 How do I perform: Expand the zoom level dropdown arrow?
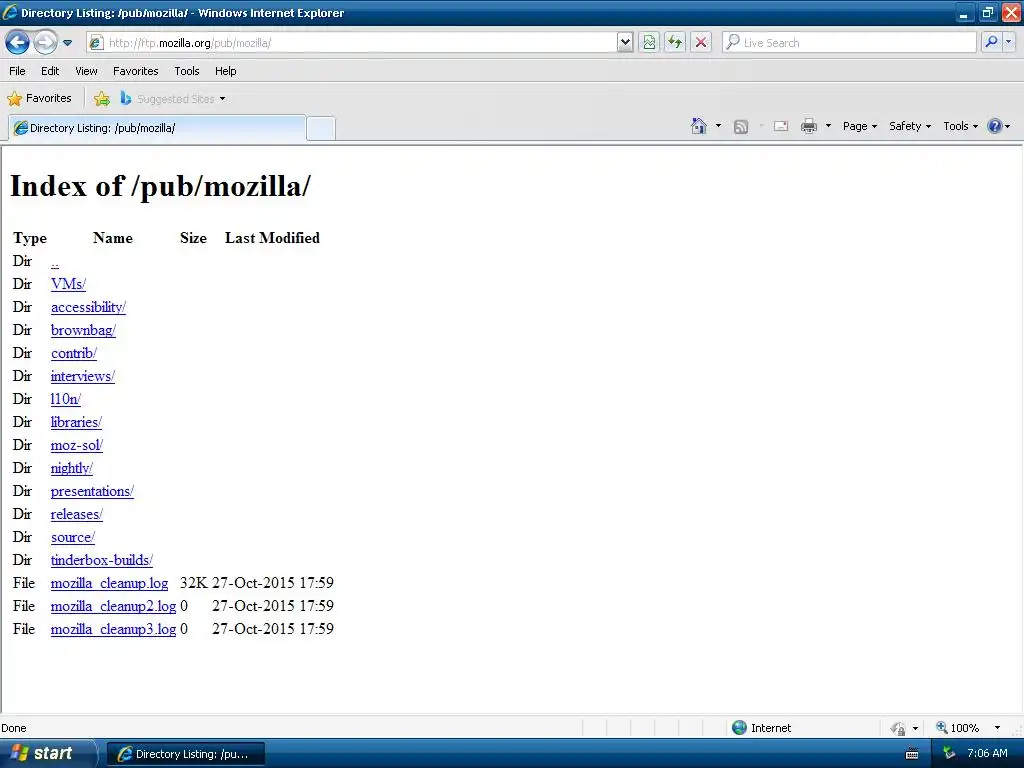coord(997,728)
